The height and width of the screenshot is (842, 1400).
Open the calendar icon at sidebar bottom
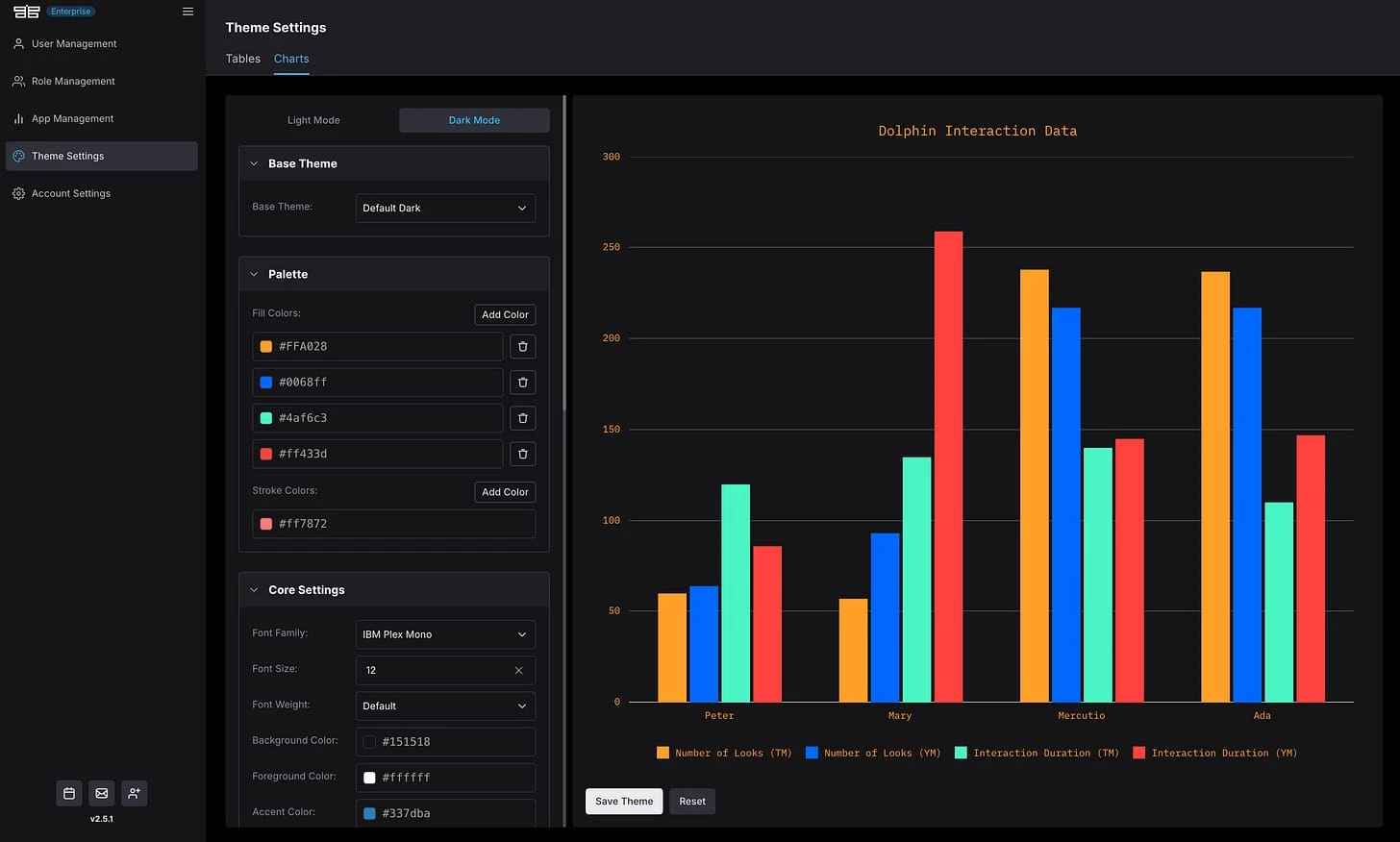tap(69, 794)
